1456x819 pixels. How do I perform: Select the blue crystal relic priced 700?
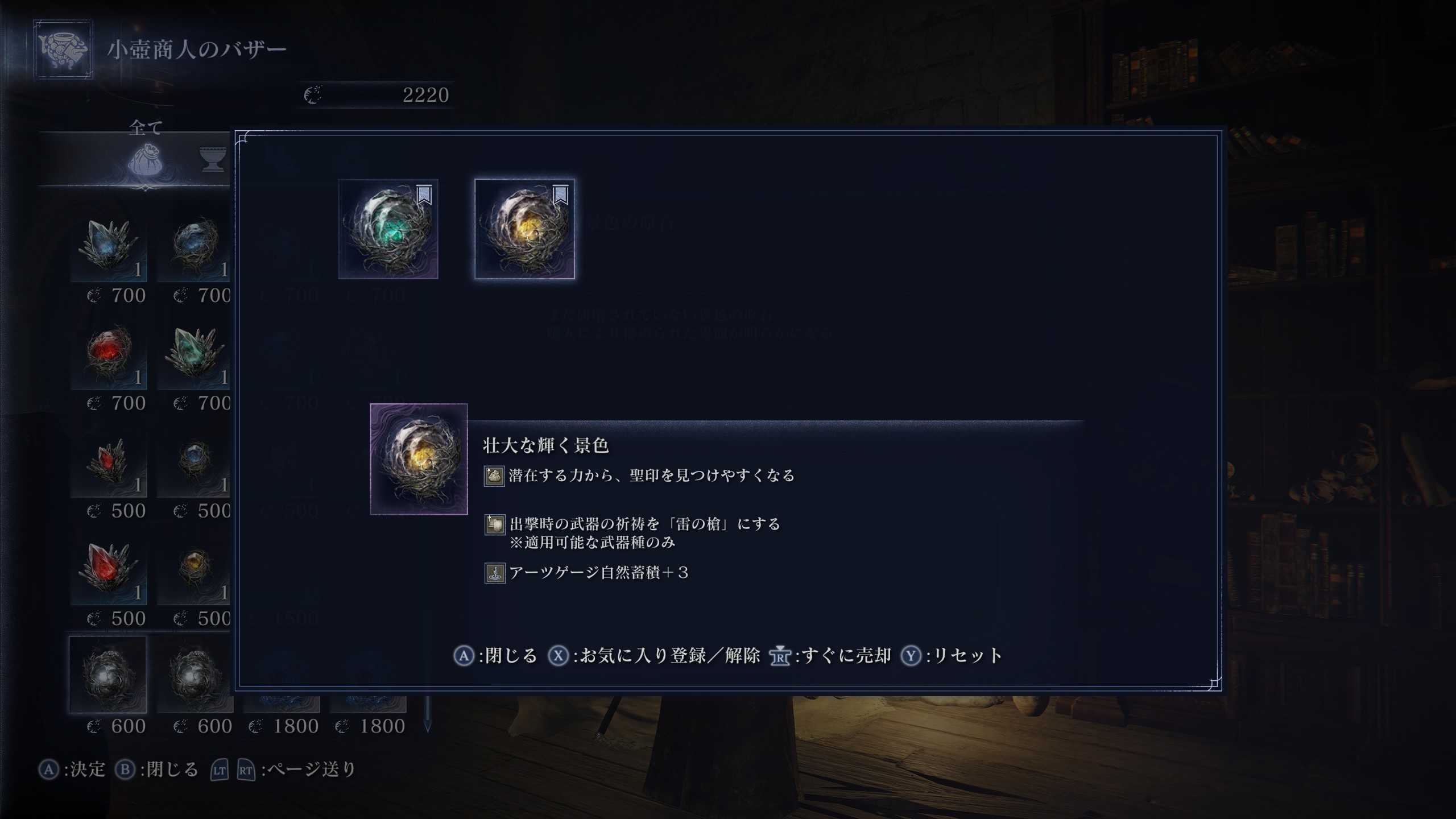109,247
